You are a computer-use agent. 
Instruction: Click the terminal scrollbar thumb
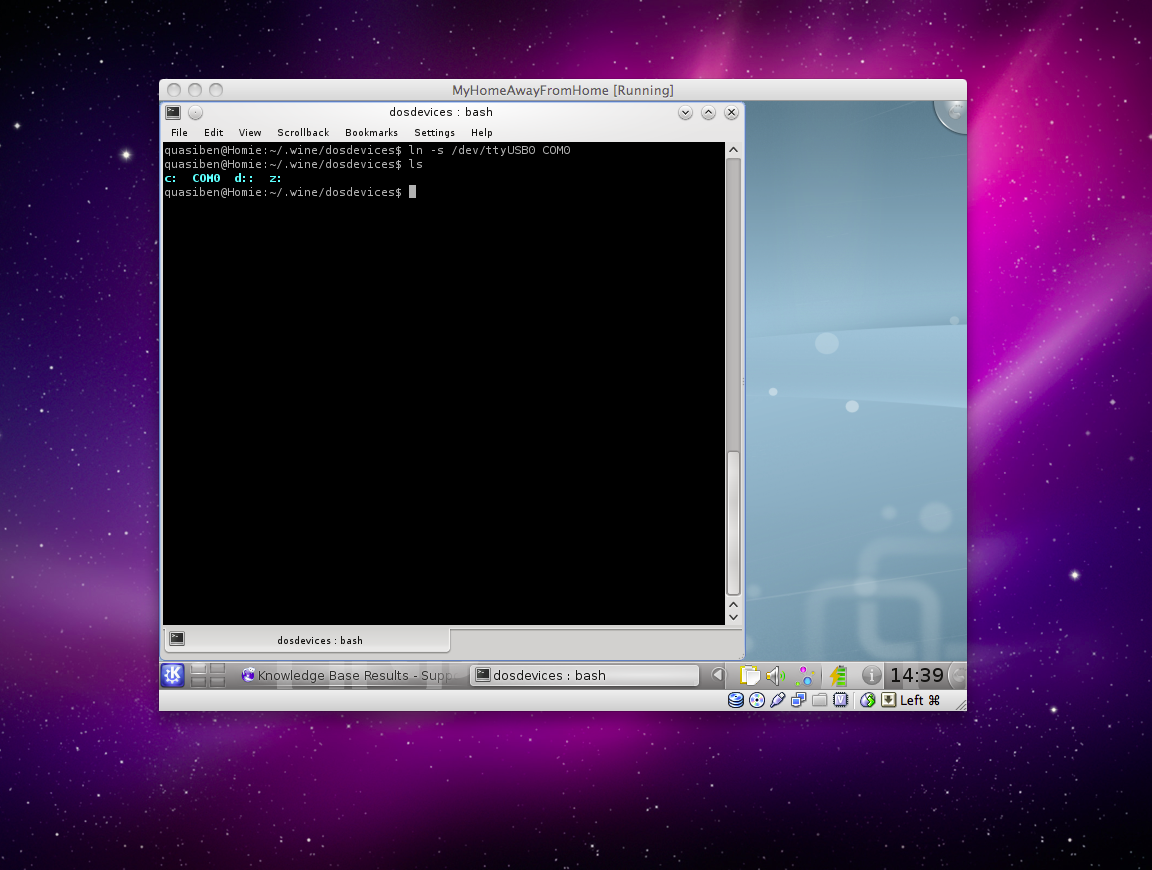(733, 523)
